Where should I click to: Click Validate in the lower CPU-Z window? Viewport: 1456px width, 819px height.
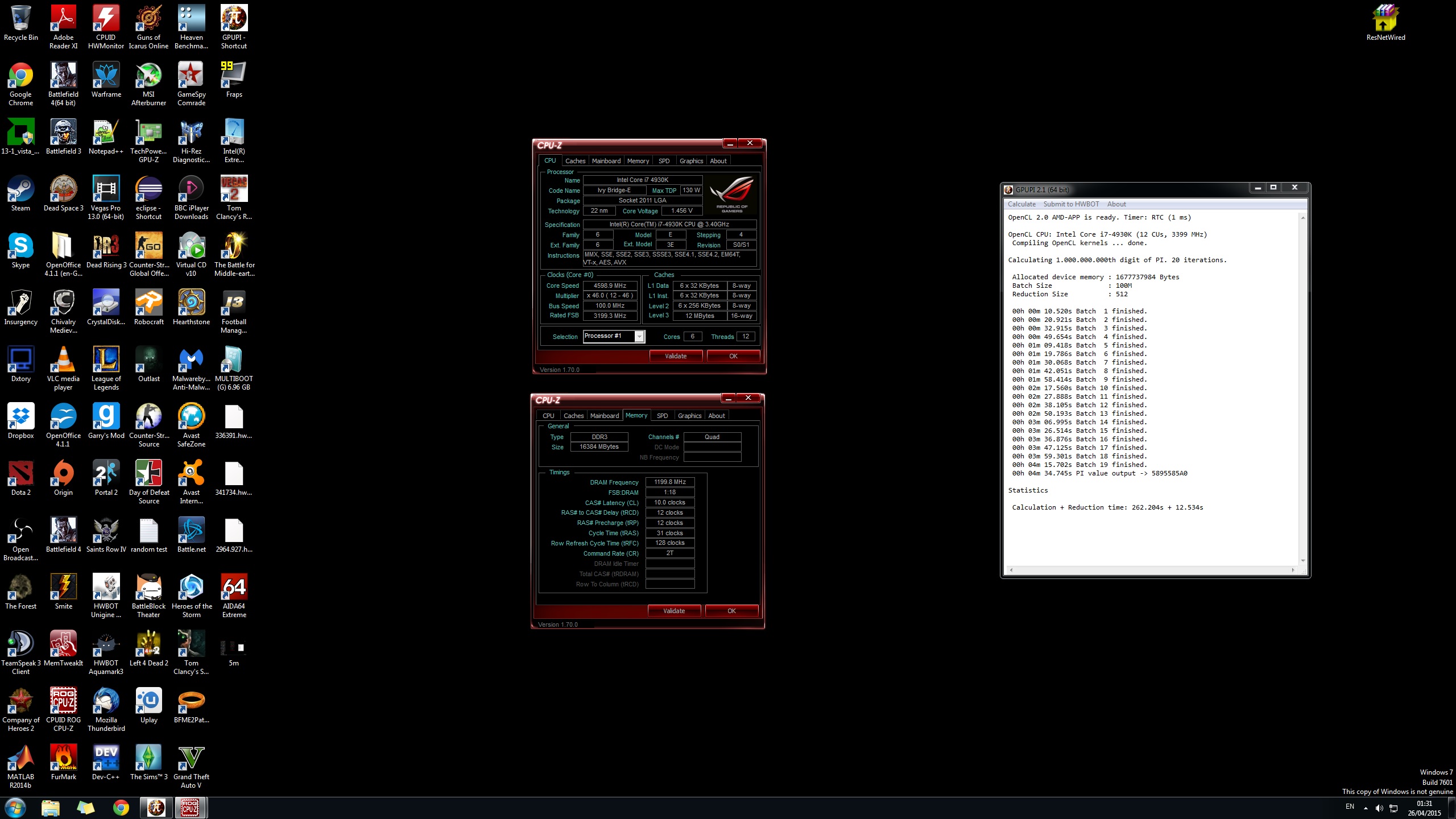674,611
